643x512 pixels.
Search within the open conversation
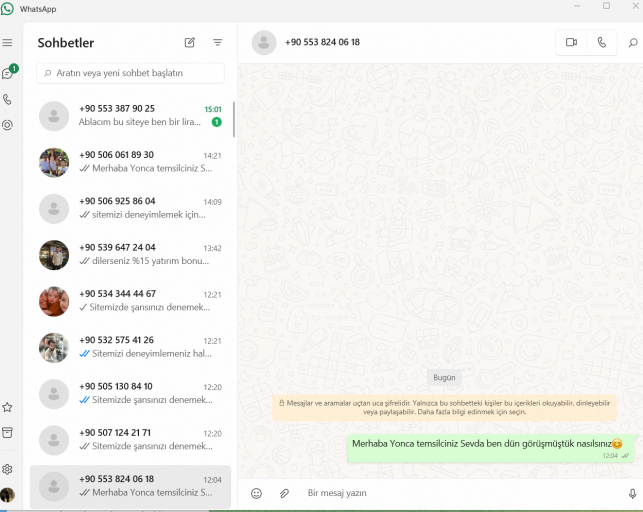point(633,43)
